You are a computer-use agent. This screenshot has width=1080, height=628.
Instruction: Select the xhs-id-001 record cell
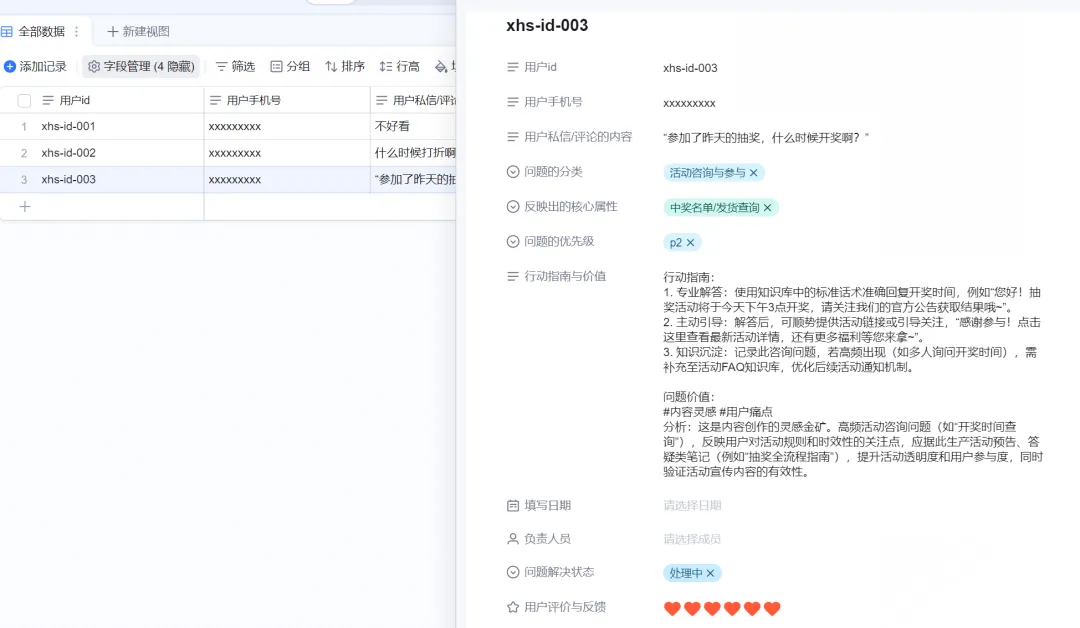click(69, 127)
